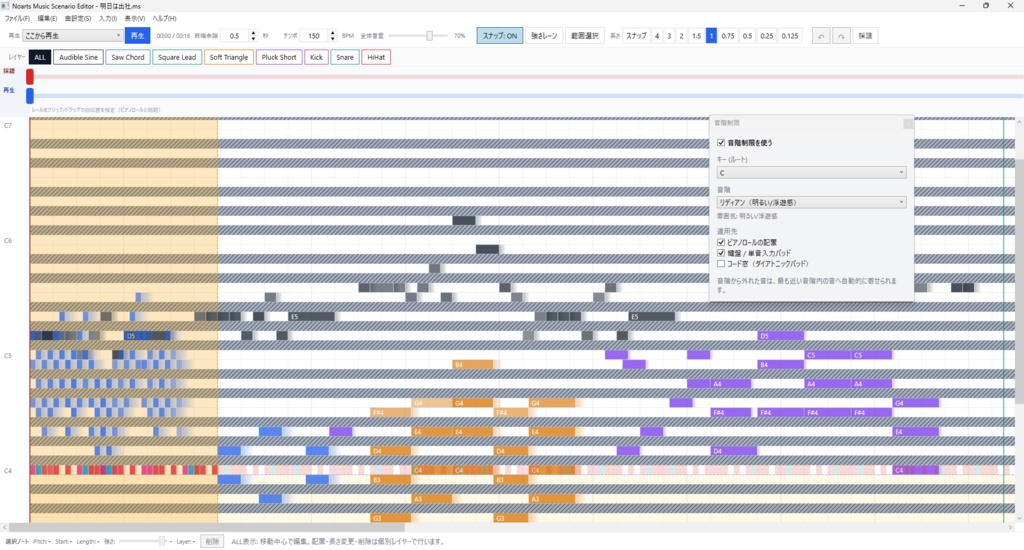
Task: Open the ここから再生 playback mode dropdown
Action: [x=72, y=35]
